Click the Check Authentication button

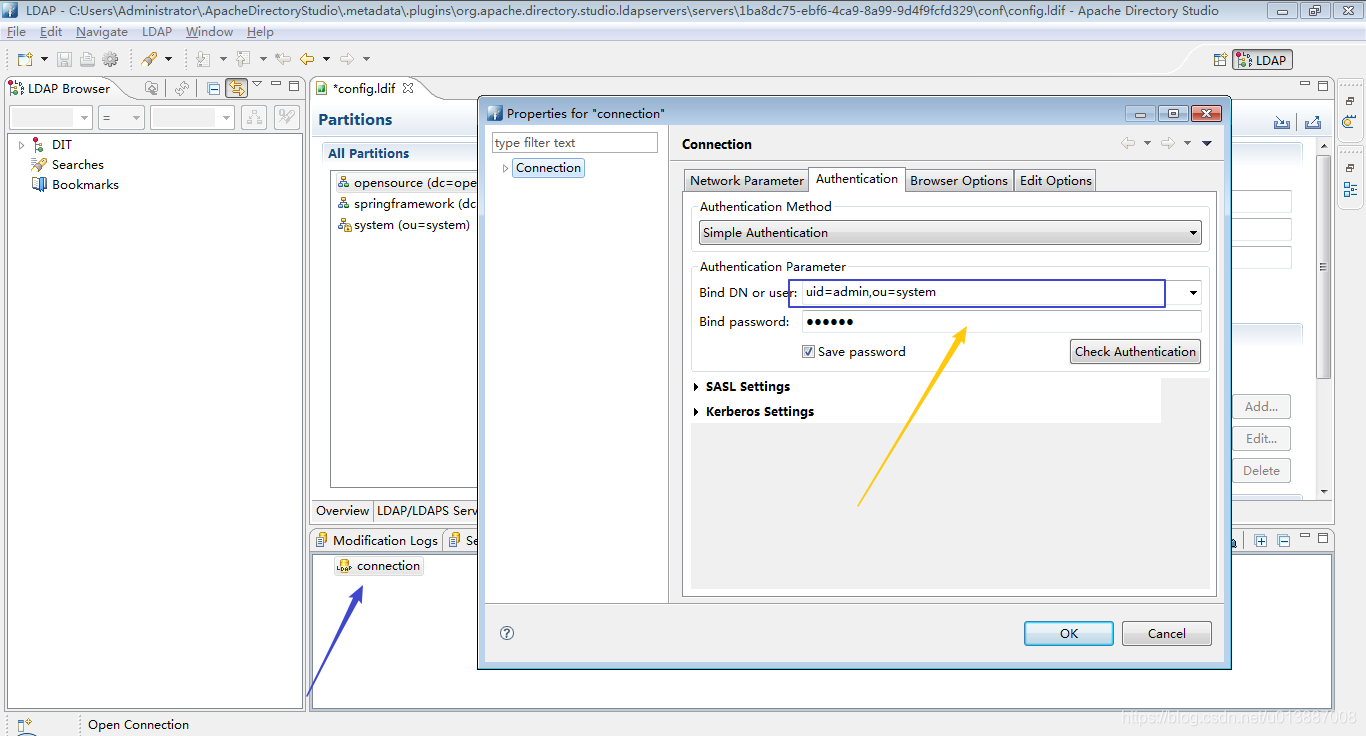point(1135,352)
